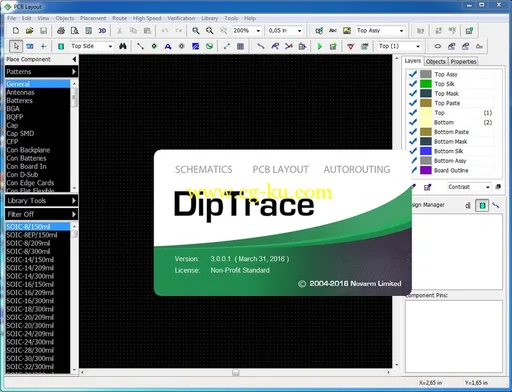Viewport: 512px width, 392px height.
Task: Click the Open folder icon
Action: coord(29,31)
